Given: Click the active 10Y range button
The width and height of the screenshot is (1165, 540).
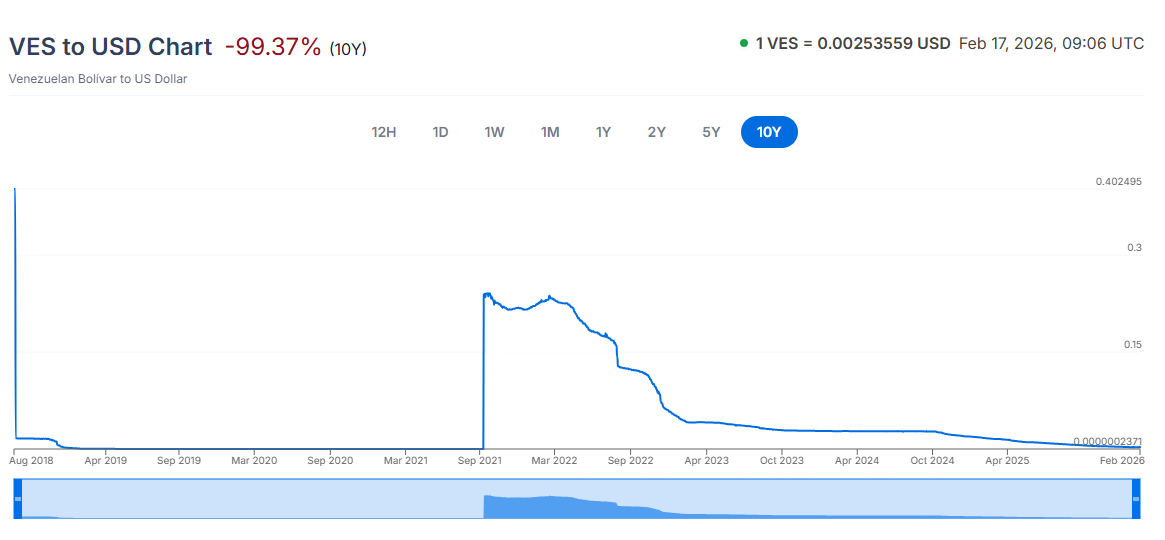Looking at the screenshot, I should point(769,132).
